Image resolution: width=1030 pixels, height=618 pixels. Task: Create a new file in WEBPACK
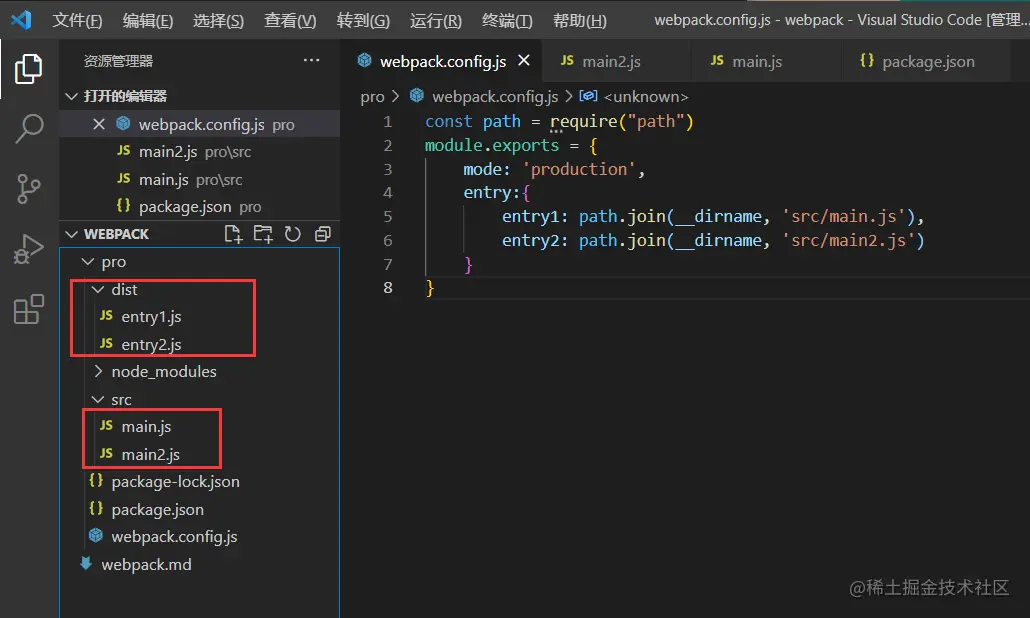pos(233,234)
